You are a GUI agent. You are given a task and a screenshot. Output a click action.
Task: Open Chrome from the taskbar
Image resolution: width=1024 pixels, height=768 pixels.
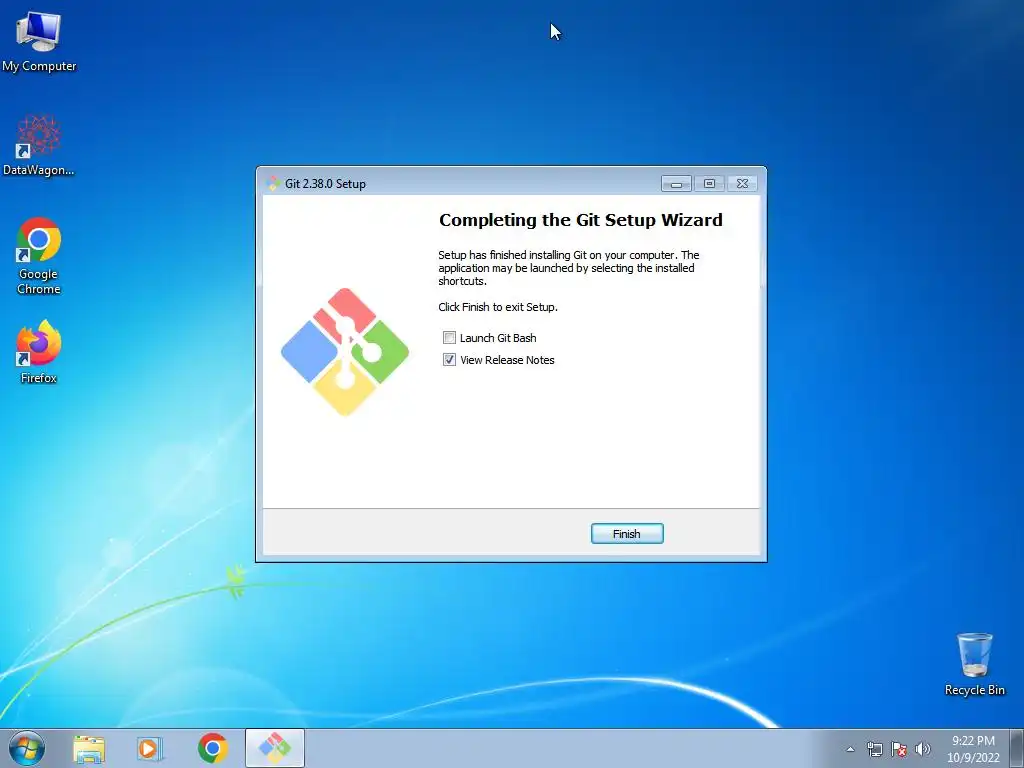212,748
